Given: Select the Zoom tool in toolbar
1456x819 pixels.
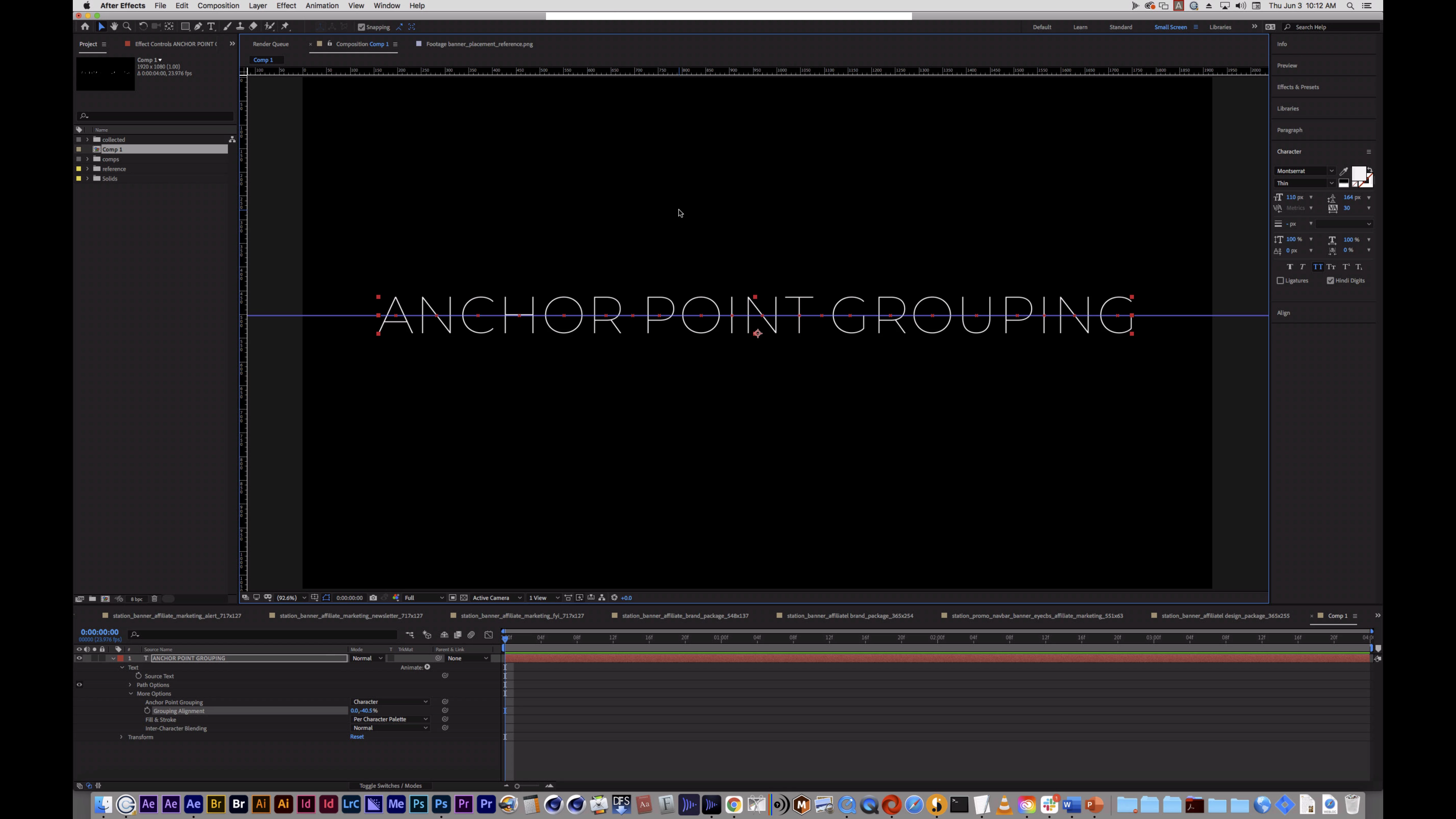Looking at the screenshot, I should (x=127, y=26).
